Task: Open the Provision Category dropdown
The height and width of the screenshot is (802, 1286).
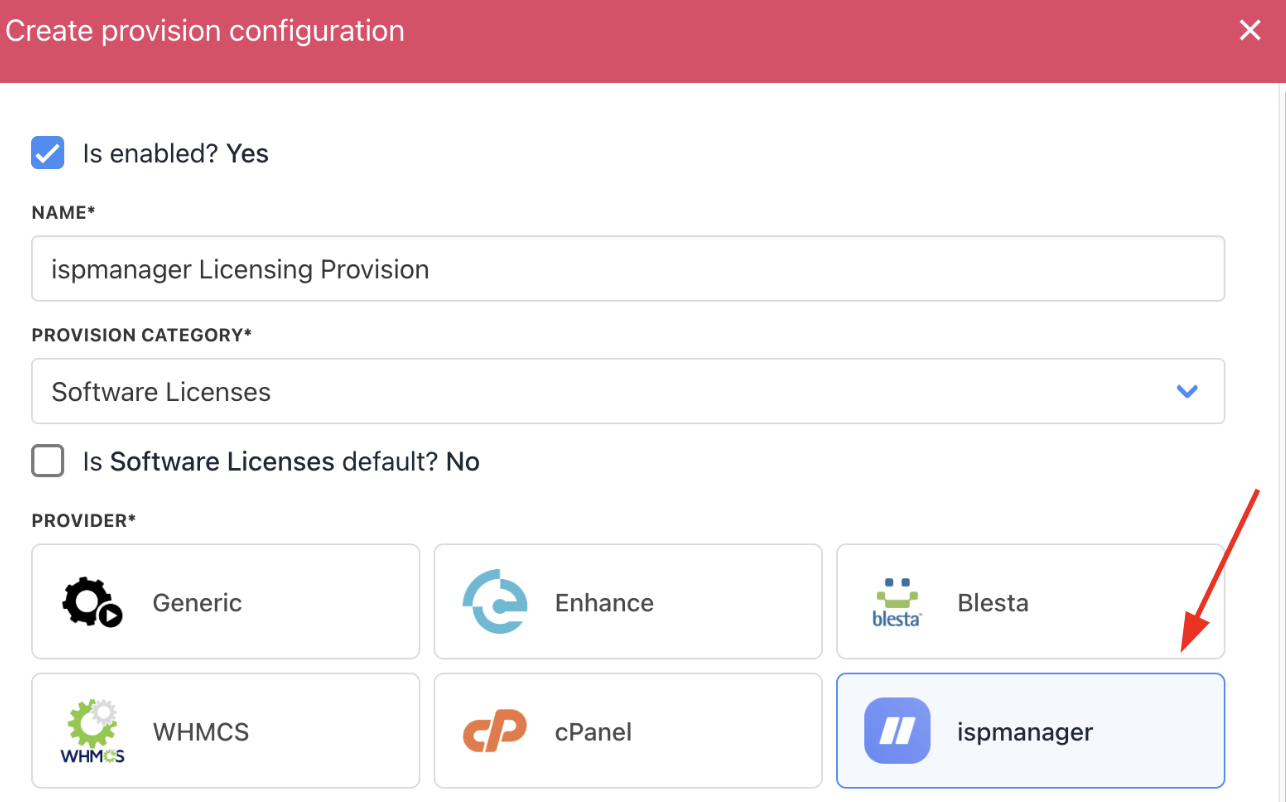Action: (x=627, y=391)
